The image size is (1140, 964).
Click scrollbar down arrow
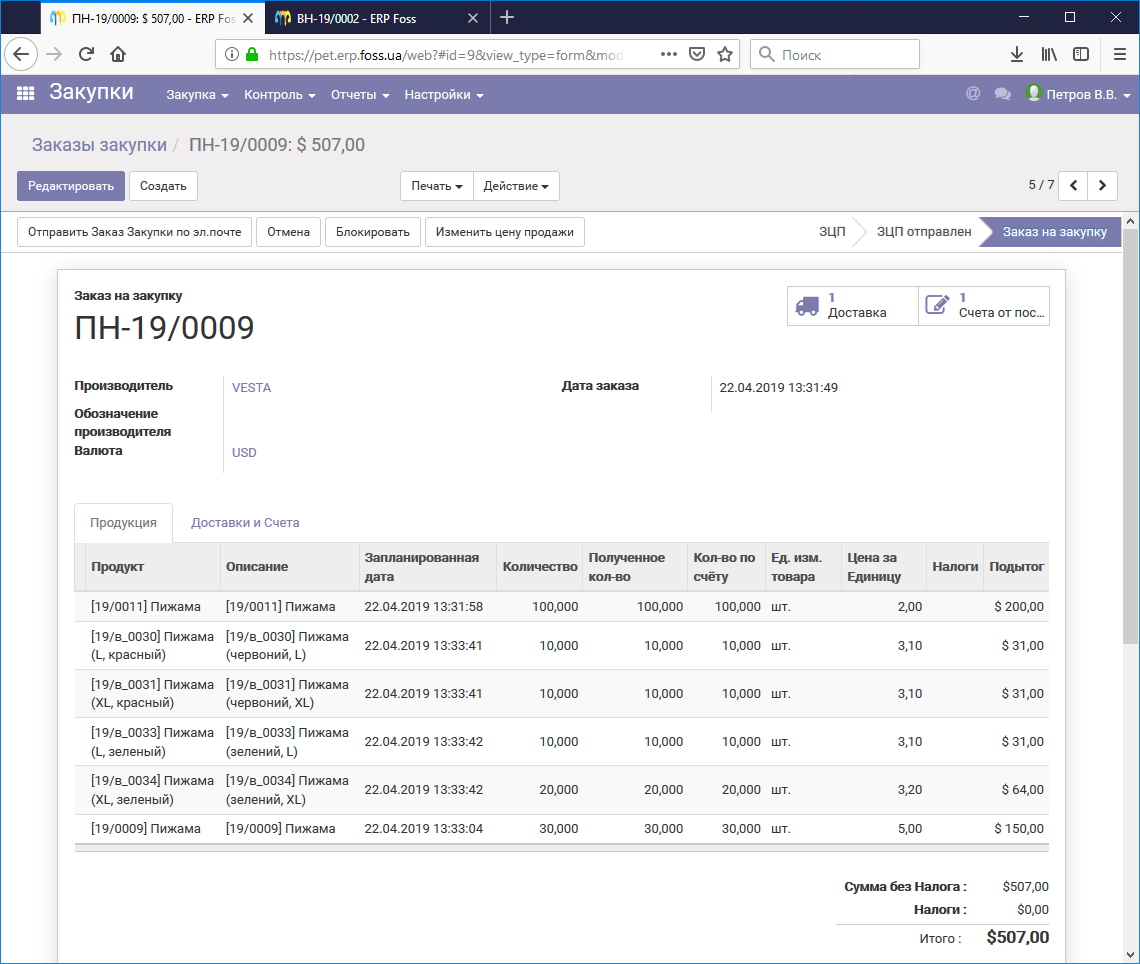(1130, 955)
